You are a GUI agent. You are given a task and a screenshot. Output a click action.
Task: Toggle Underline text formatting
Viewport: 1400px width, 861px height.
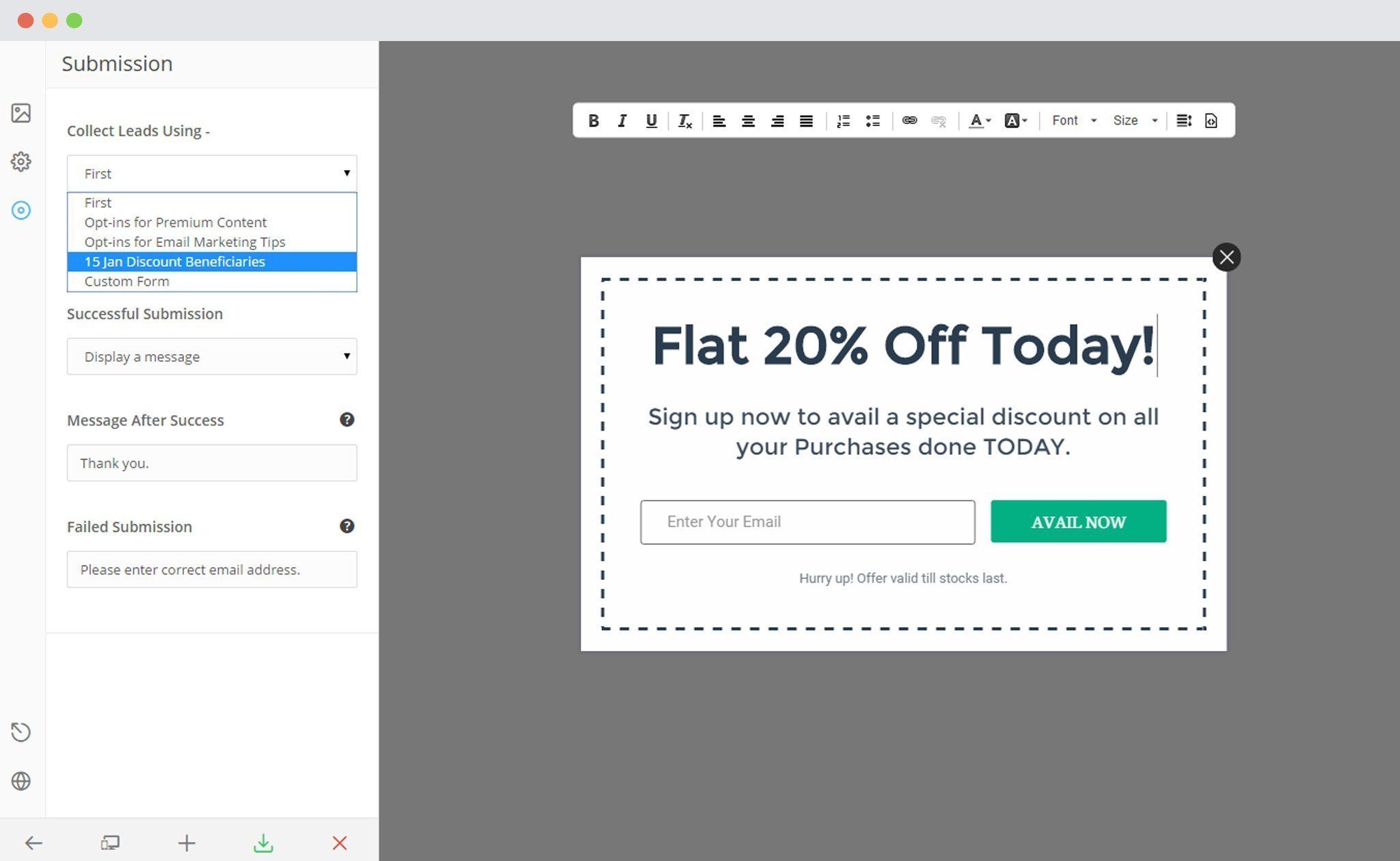[x=651, y=121]
